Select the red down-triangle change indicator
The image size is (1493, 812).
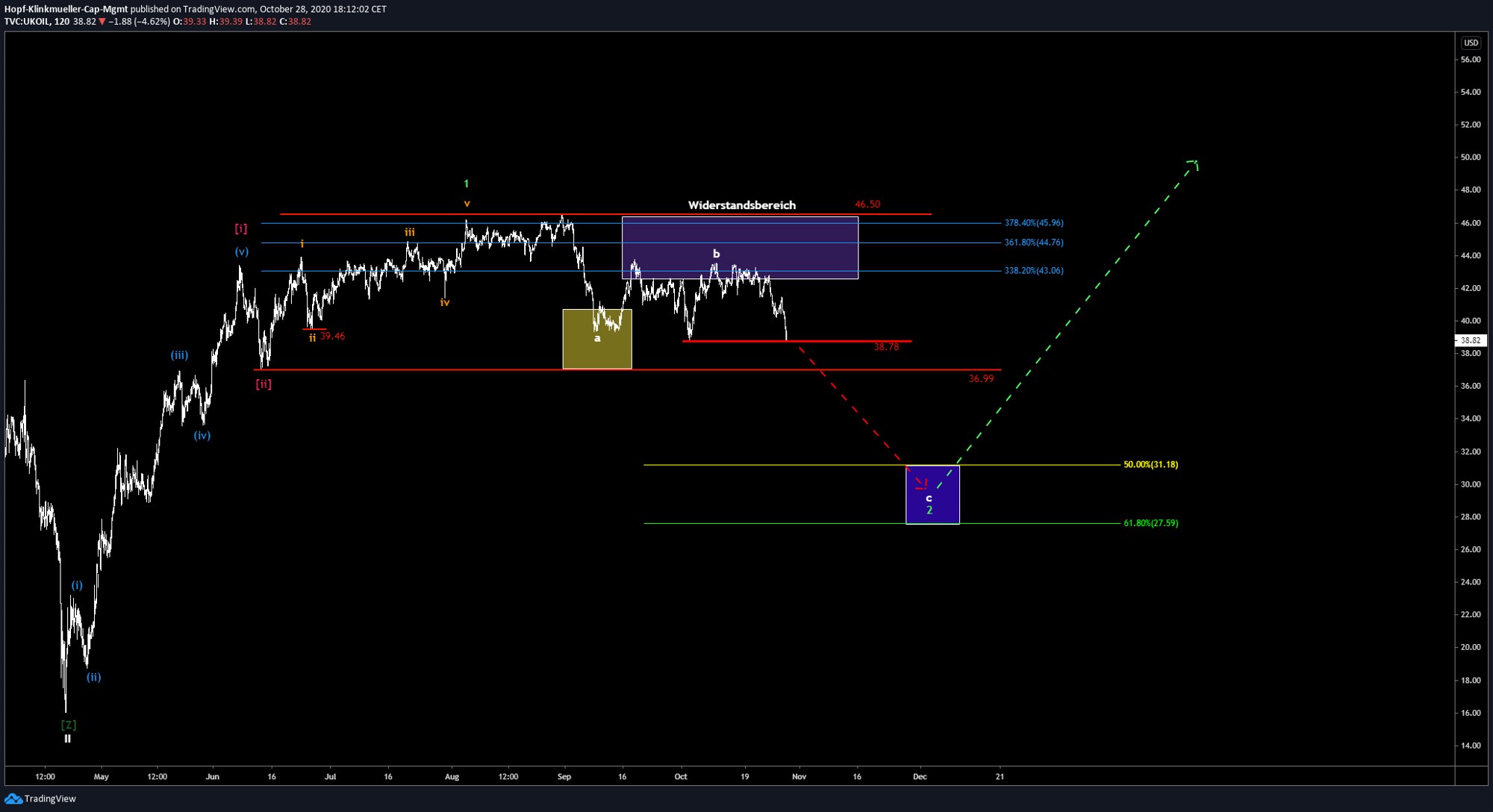click(102, 22)
